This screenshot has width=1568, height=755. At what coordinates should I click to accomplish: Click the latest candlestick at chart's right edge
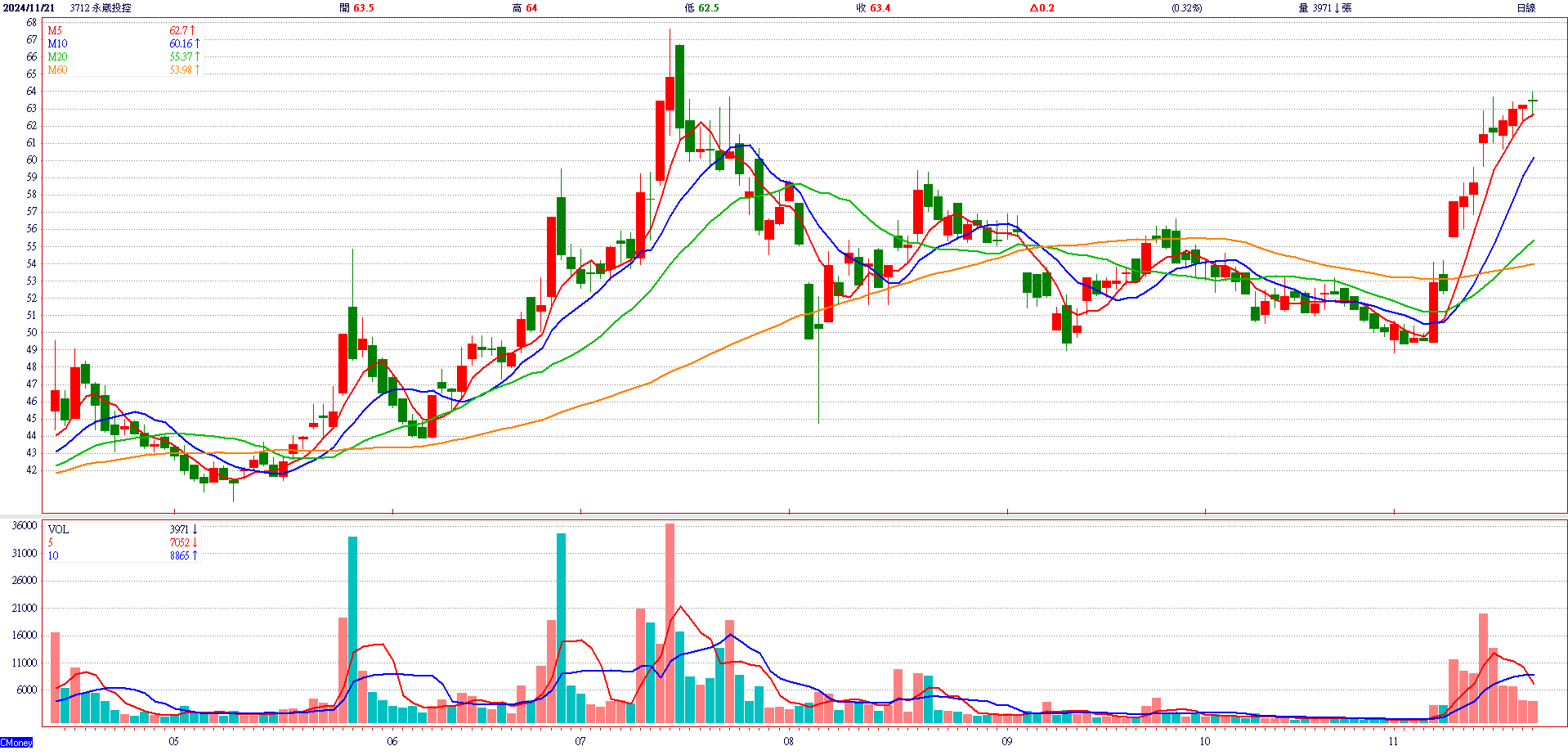point(1533,101)
